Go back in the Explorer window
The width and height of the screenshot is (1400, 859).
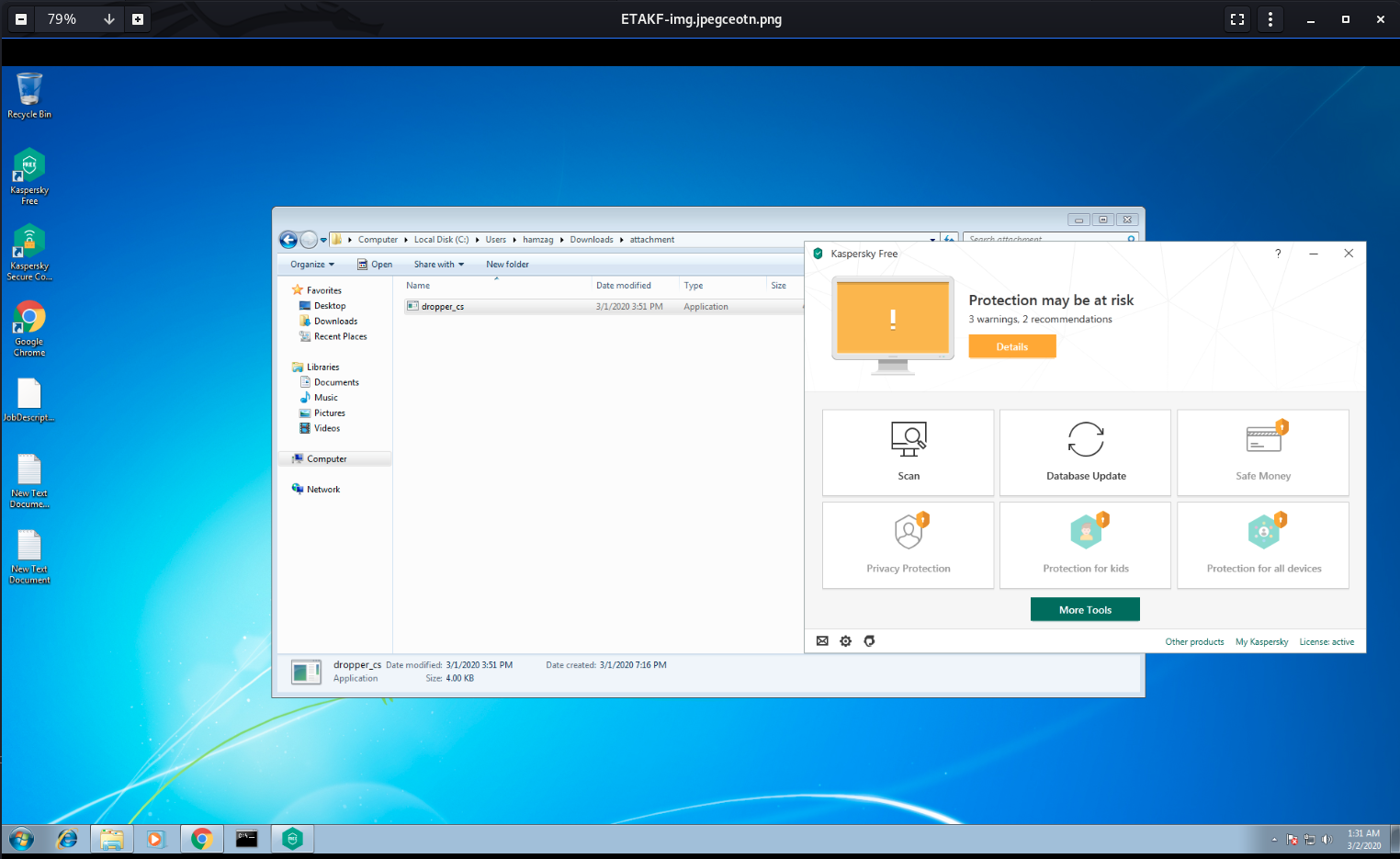coord(288,240)
